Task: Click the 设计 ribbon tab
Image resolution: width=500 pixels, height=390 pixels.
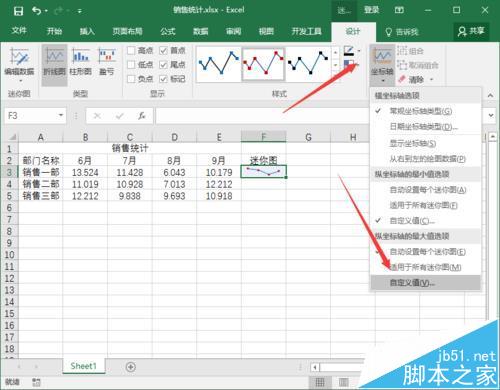Action: tap(353, 32)
